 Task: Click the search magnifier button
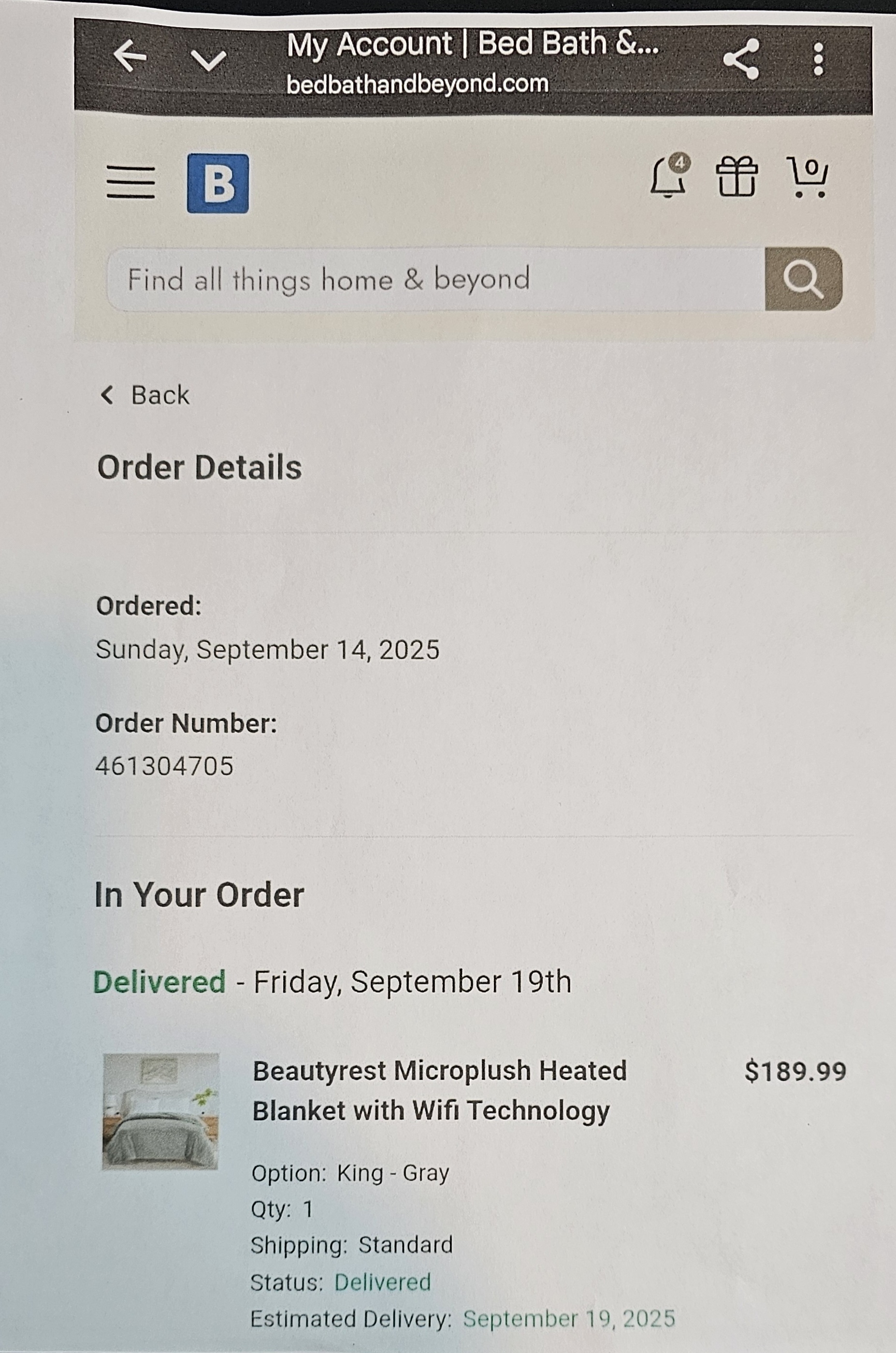803,279
